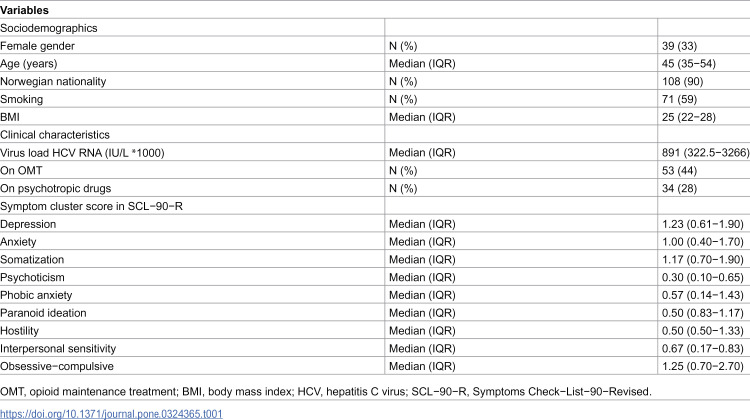750x420 pixels.
Task: Click the Hostility row label
Action: pyautogui.click(x=19, y=331)
